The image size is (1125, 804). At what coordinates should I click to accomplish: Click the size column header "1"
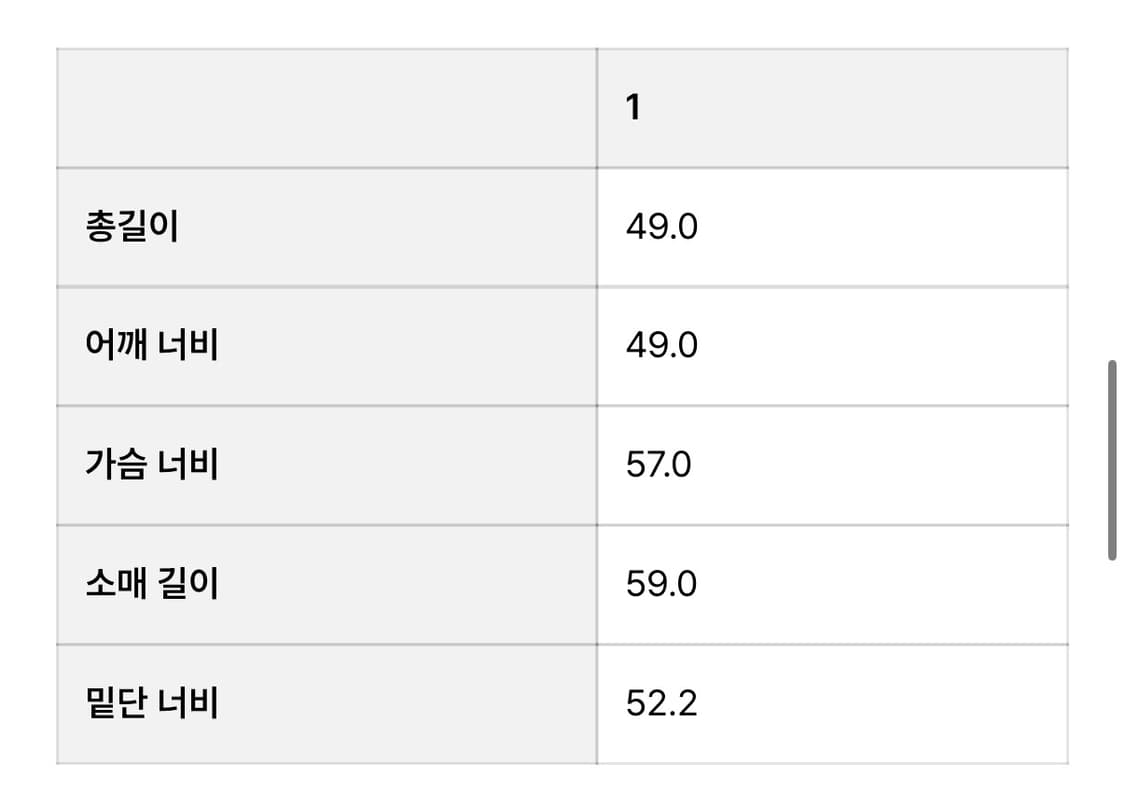[632, 108]
